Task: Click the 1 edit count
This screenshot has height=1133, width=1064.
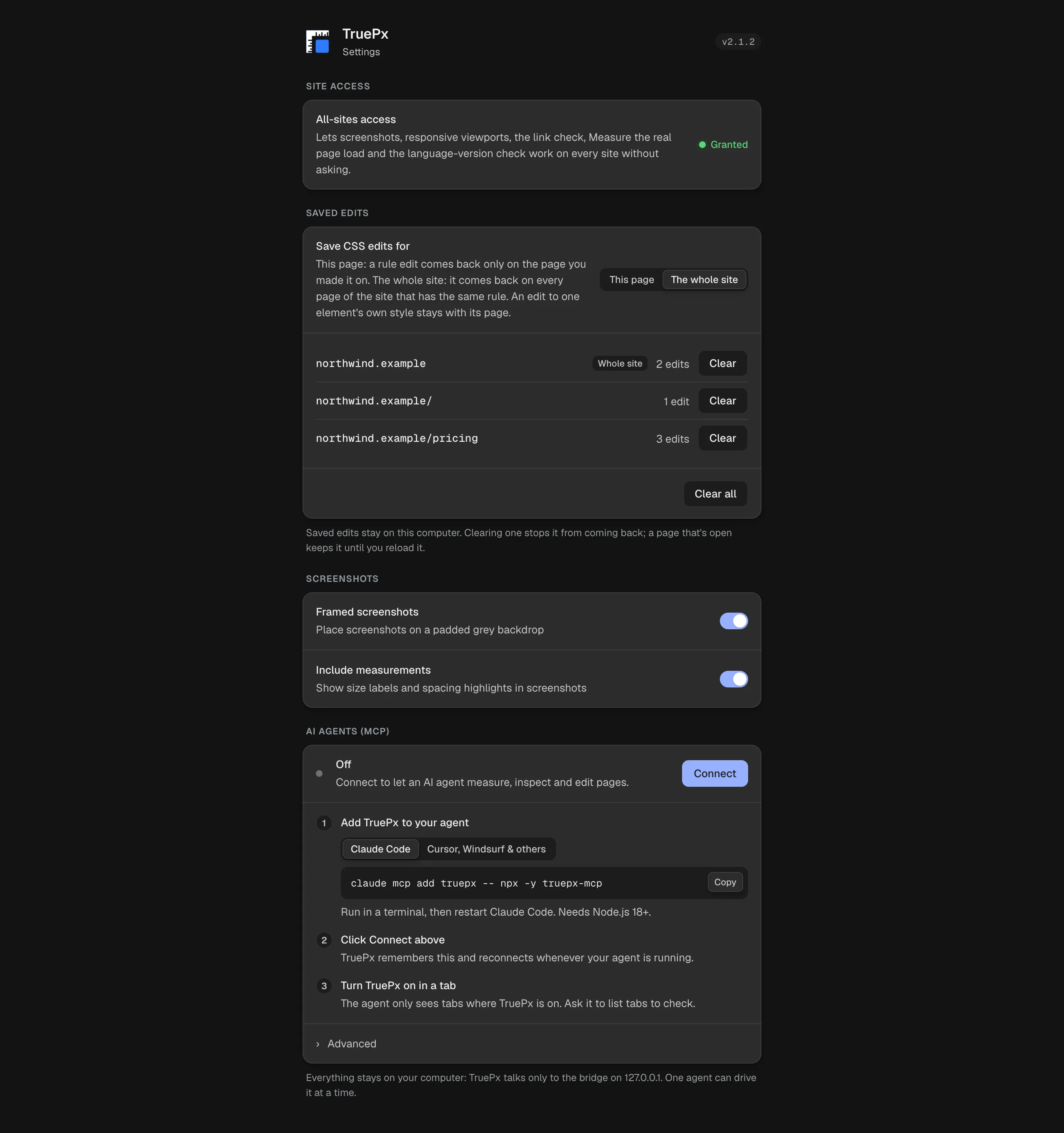Action: [x=677, y=402]
